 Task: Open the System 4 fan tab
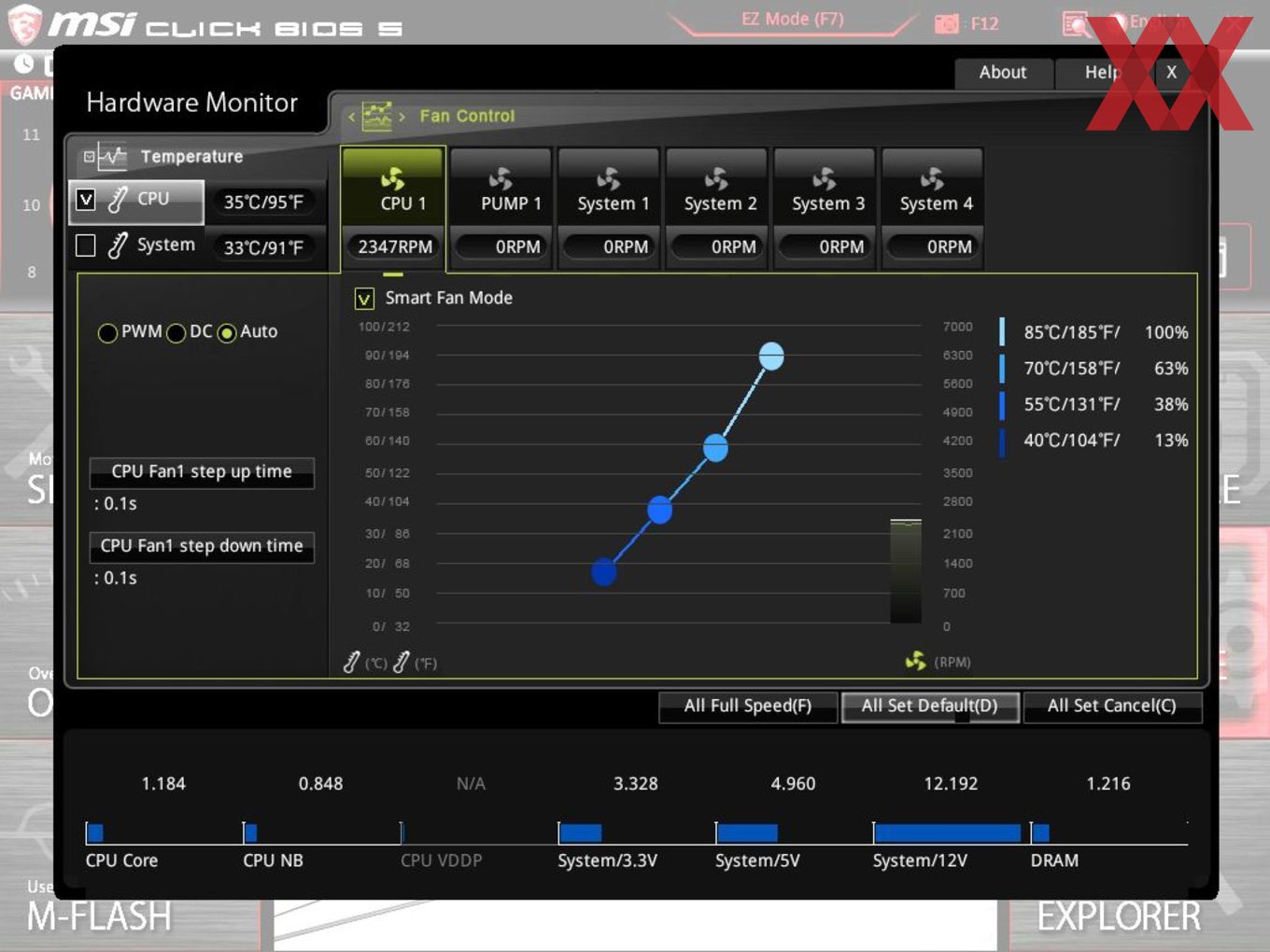coord(935,207)
